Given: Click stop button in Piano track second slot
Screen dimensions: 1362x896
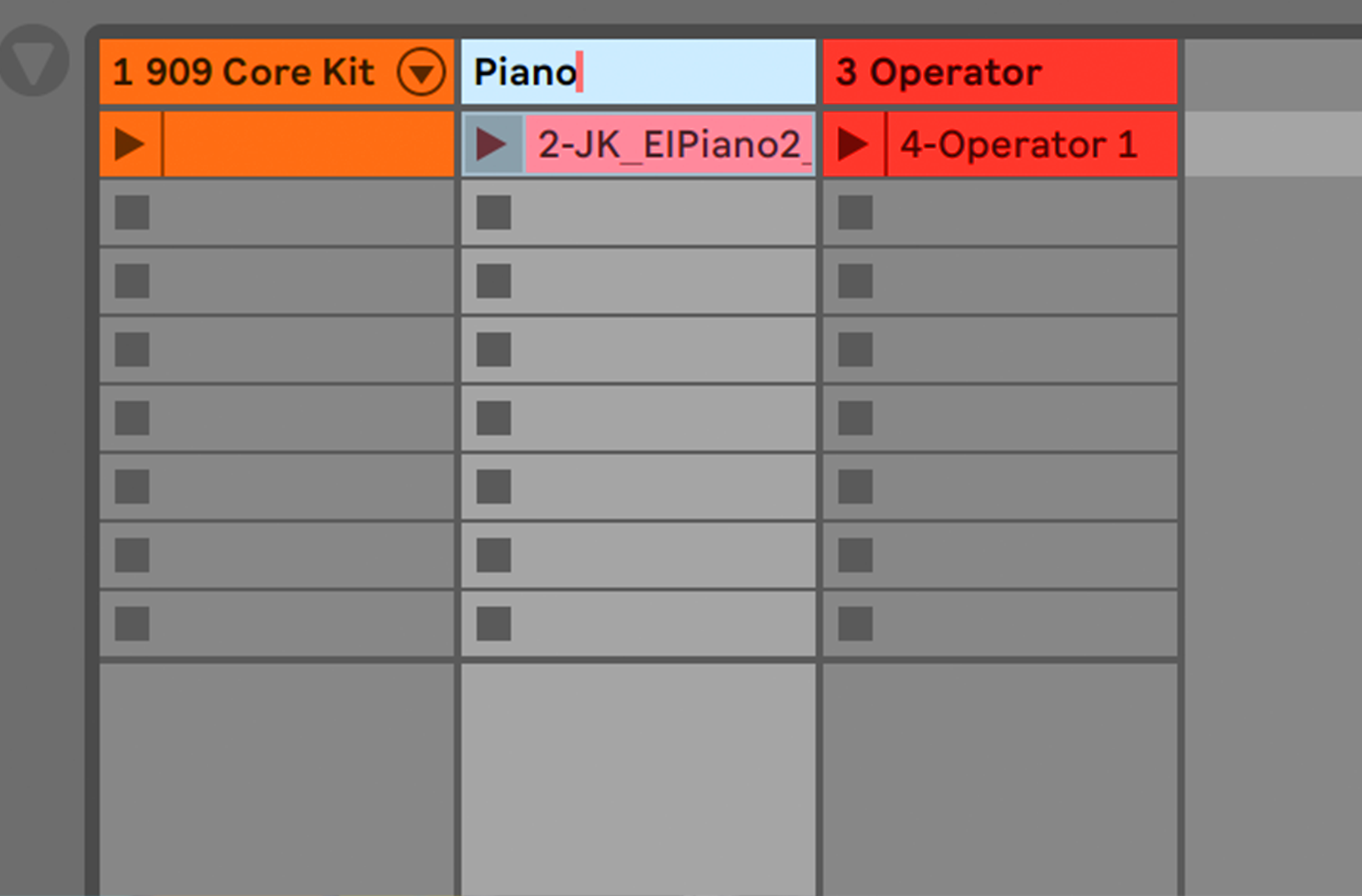Looking at the screenshot, I should (493, 213).
